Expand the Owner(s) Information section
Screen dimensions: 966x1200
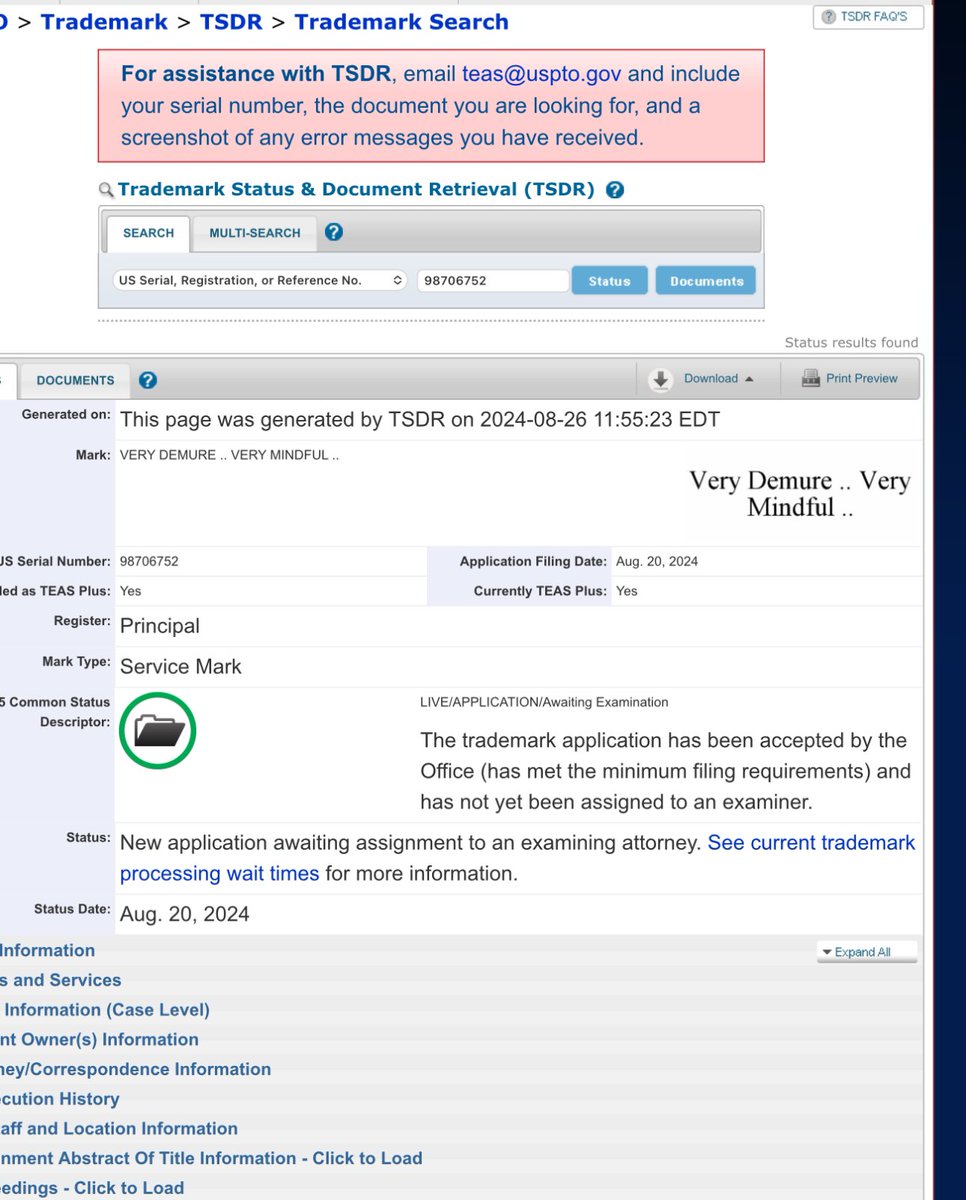99,1040
